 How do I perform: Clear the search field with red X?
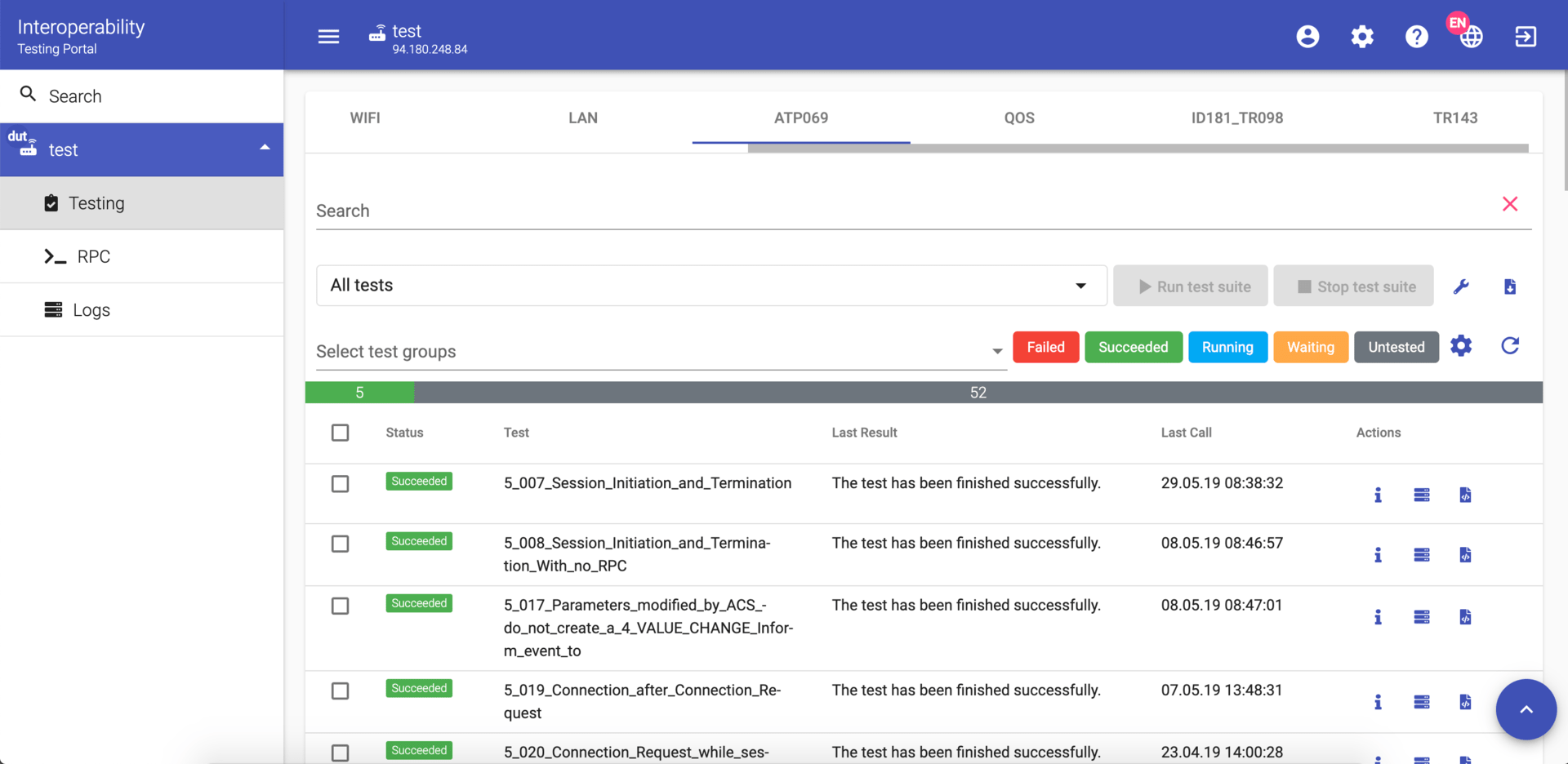pyautogui.click(x=1510, y=204)
